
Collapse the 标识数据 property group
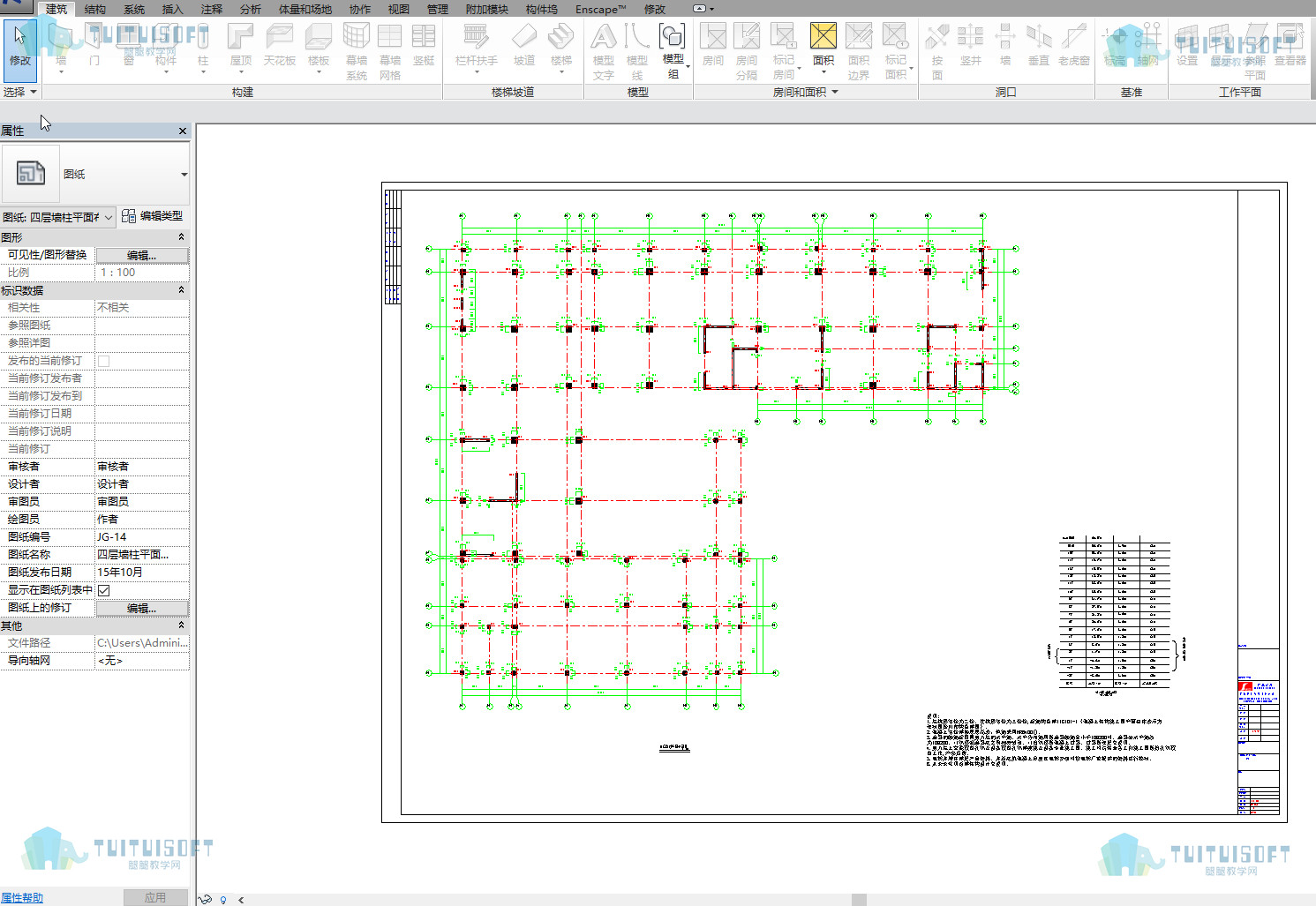click(x=182, y=290)
